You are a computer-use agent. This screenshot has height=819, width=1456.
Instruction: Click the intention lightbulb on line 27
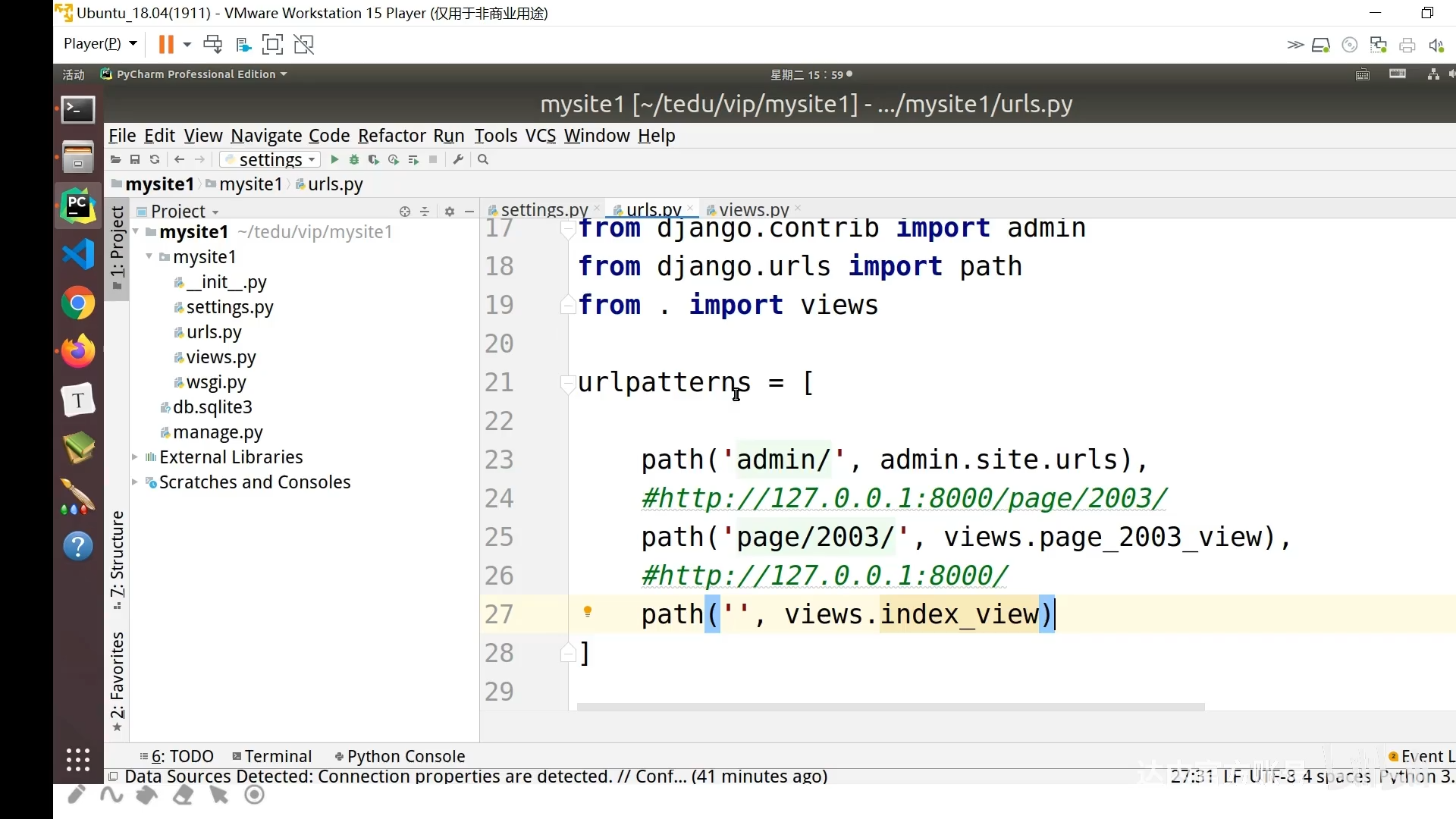[x=587, y=611]
